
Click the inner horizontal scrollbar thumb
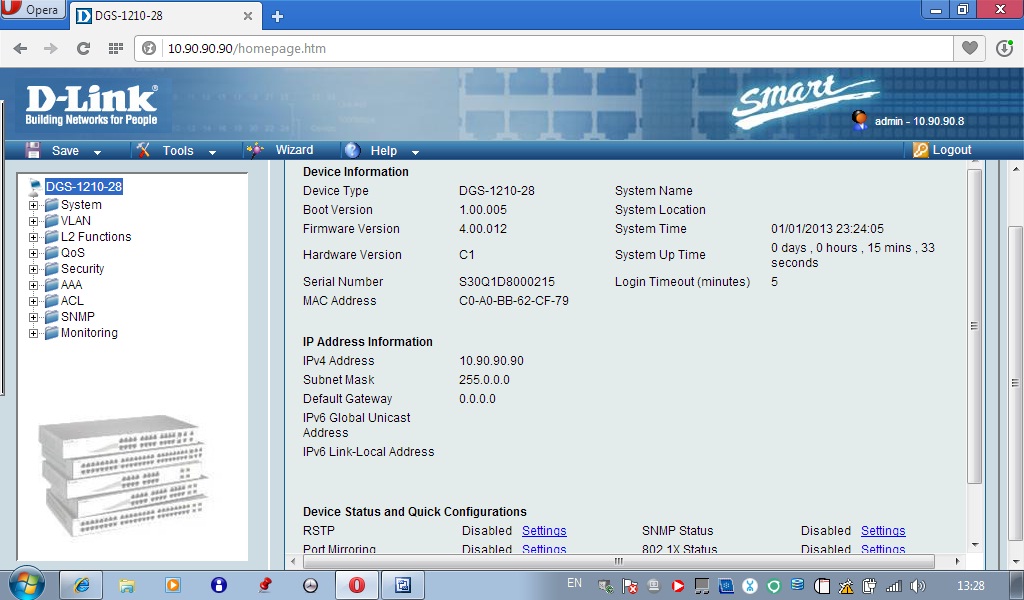(x=617, y=561)
